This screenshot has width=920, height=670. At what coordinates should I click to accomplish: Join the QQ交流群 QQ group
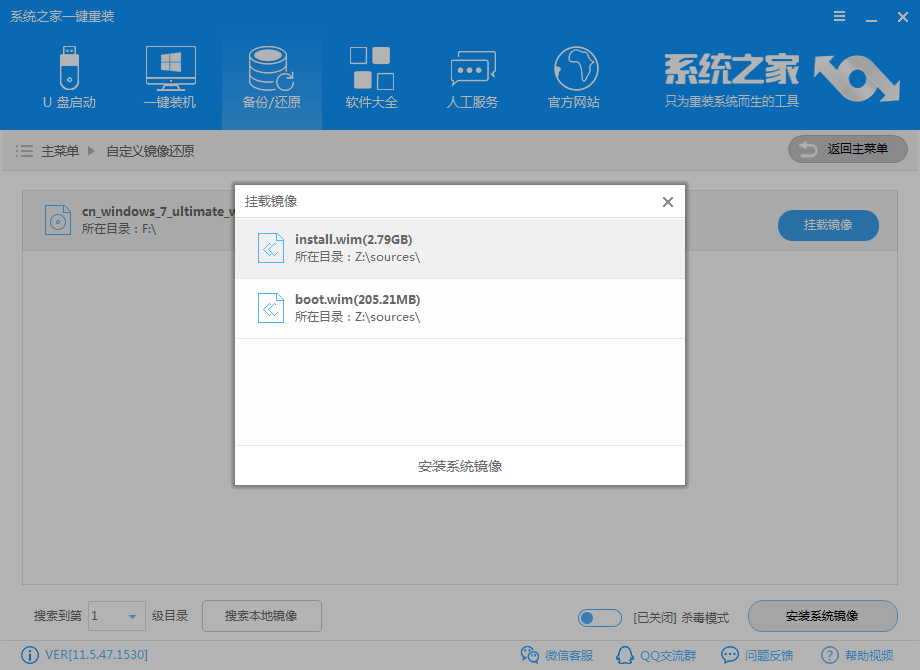click(655, 655)
